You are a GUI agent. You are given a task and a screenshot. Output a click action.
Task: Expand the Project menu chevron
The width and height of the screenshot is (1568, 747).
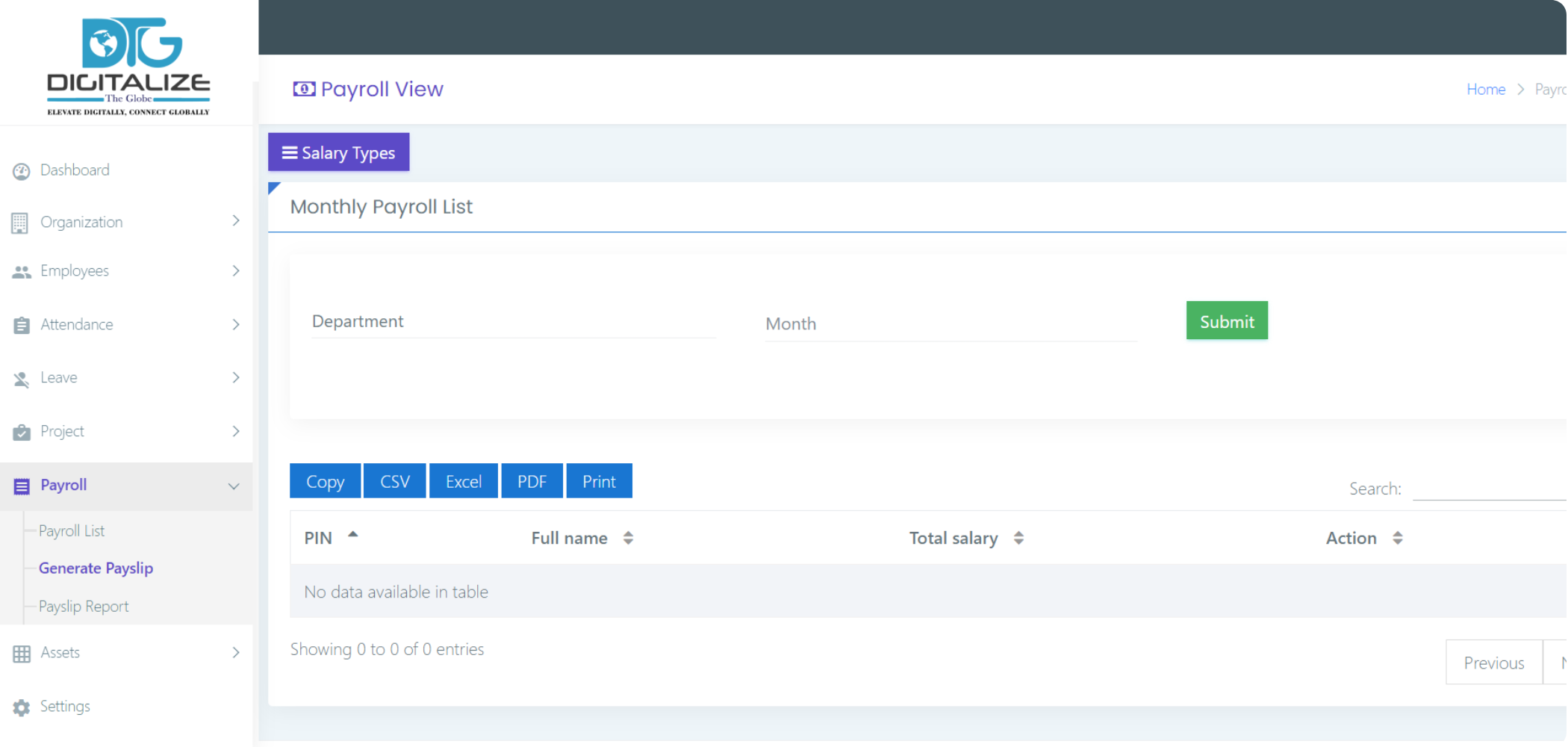click(236, 431)
